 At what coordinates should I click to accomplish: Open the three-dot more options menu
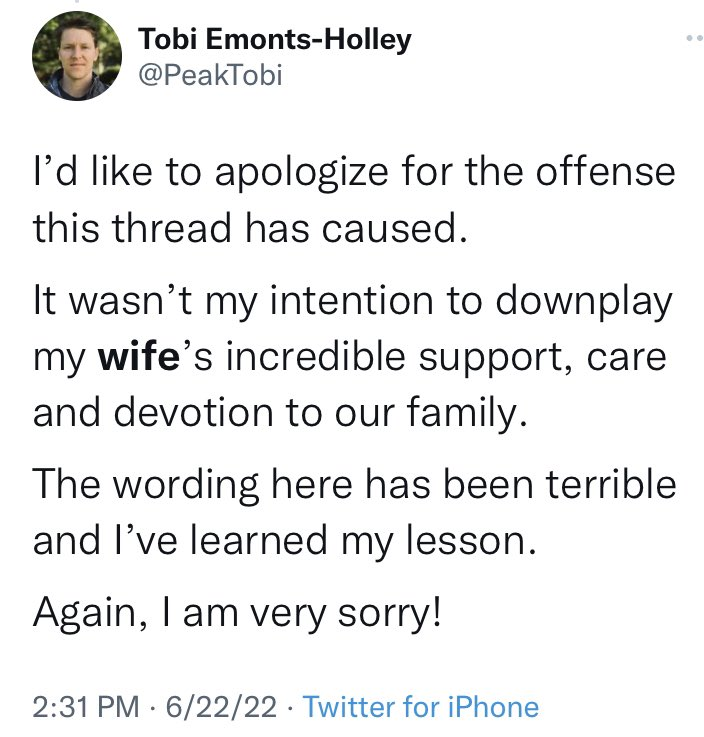[x=695, y=39]
